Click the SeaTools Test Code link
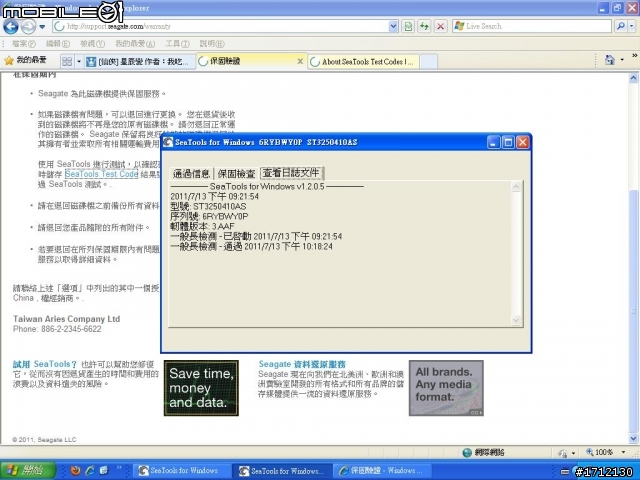The width and height of the screenshot is (640, 480). pyautogui.click(x=101, y=174)
